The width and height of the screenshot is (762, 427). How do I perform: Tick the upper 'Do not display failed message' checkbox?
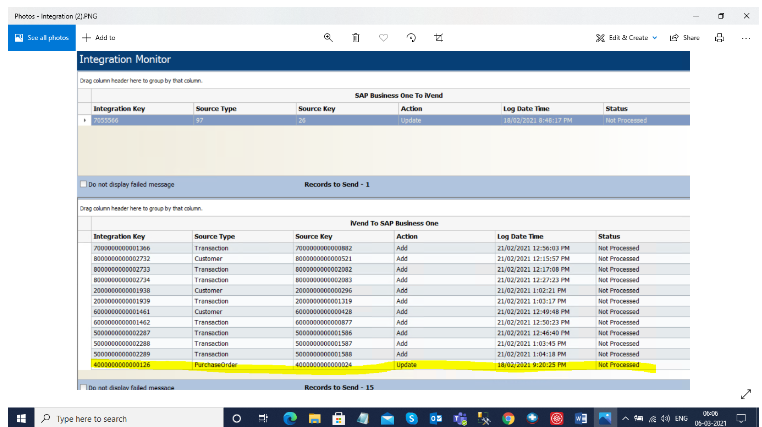tap(84, 184)
